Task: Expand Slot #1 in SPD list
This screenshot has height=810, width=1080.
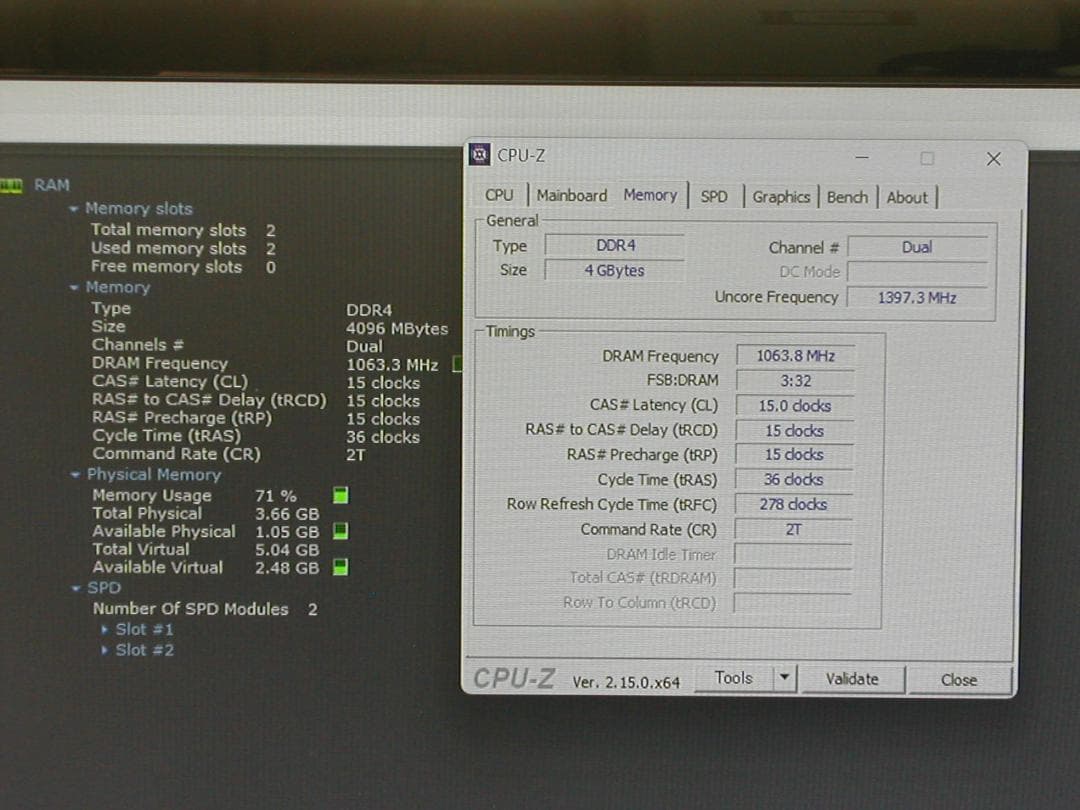Action: coord(105,630)
